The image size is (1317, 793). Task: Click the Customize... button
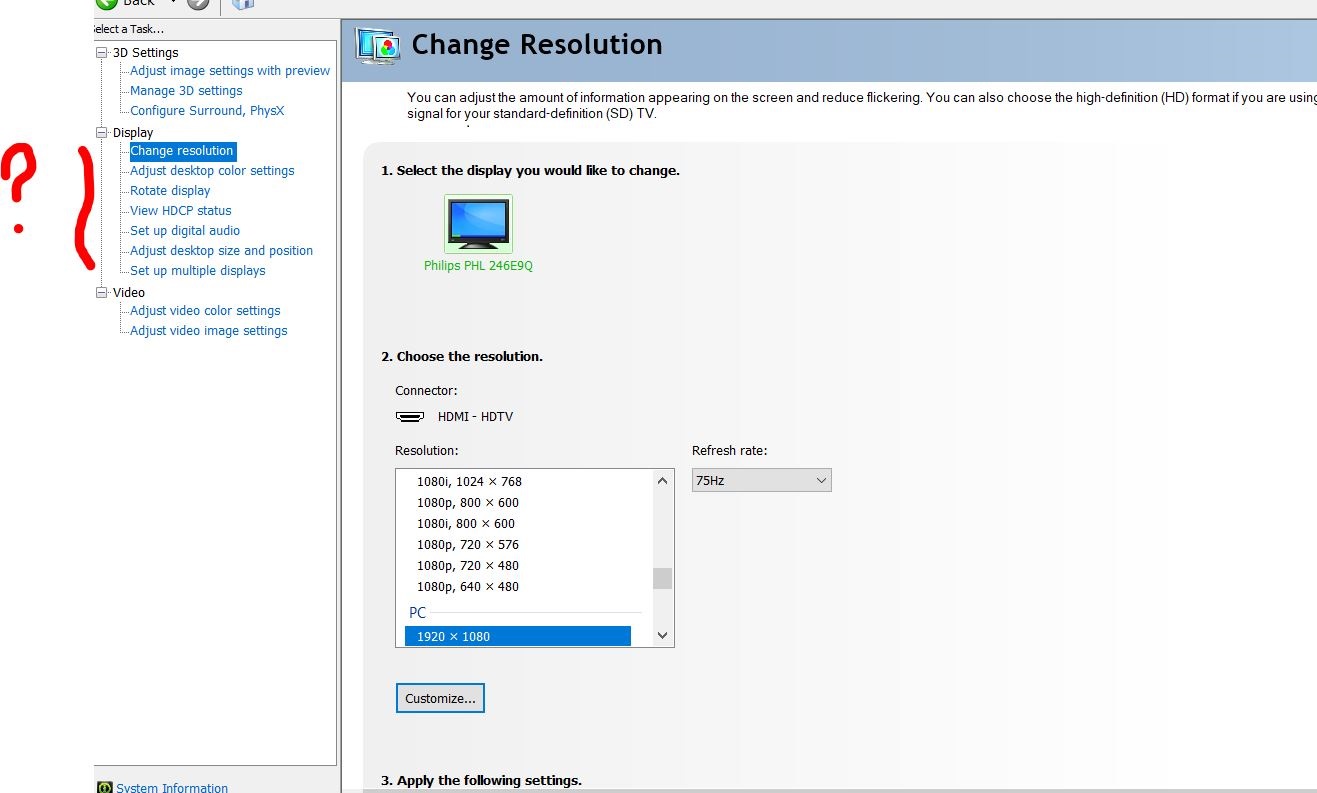(x=440, y=698)
